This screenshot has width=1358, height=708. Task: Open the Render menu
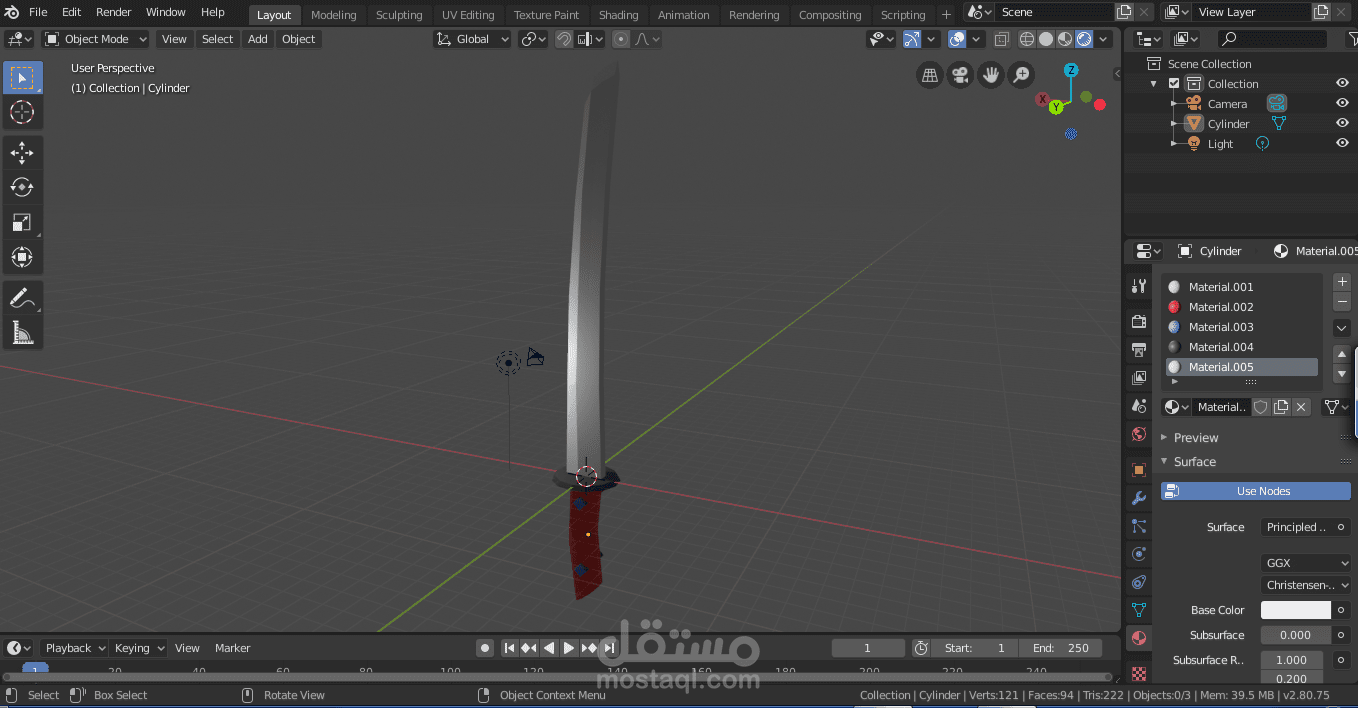click(113, 11)
